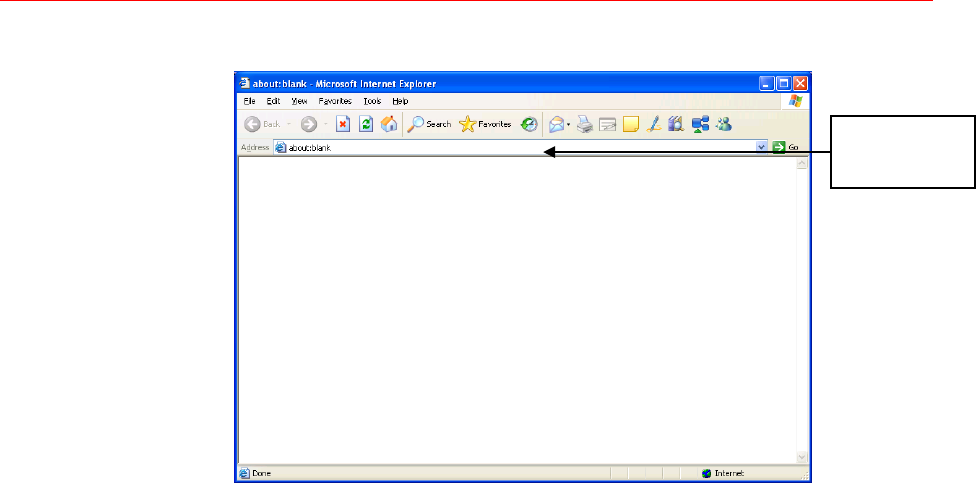Minimize the Internet Explorer window
This screenshot has width=976, height=483.
(x=767, y=83)
